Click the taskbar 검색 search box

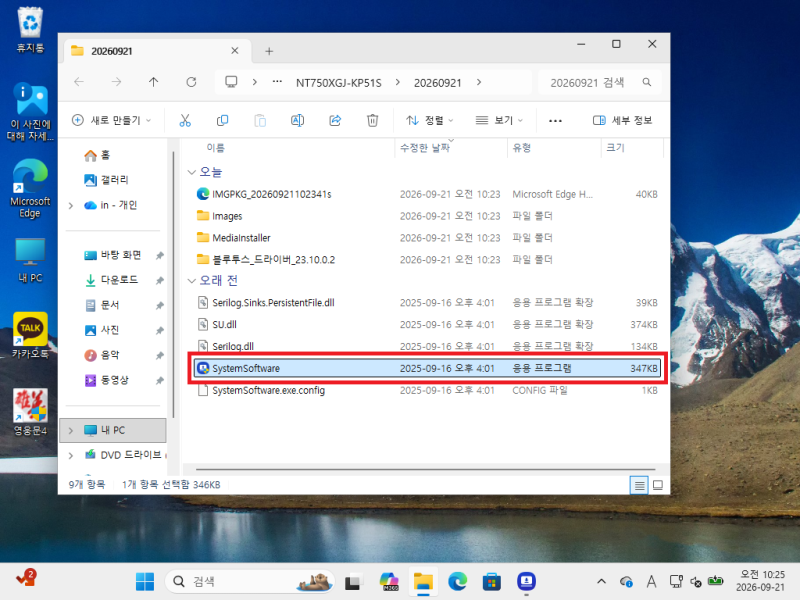pyautogui.click(x=250, y=581)
